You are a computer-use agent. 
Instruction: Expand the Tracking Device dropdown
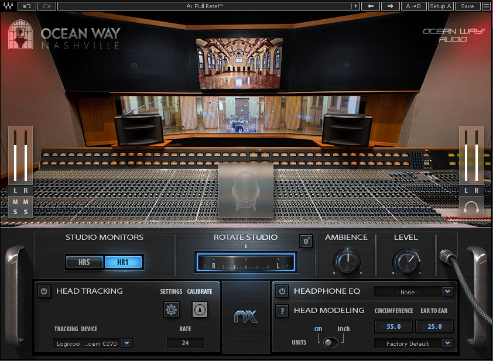tap(93, 343)
